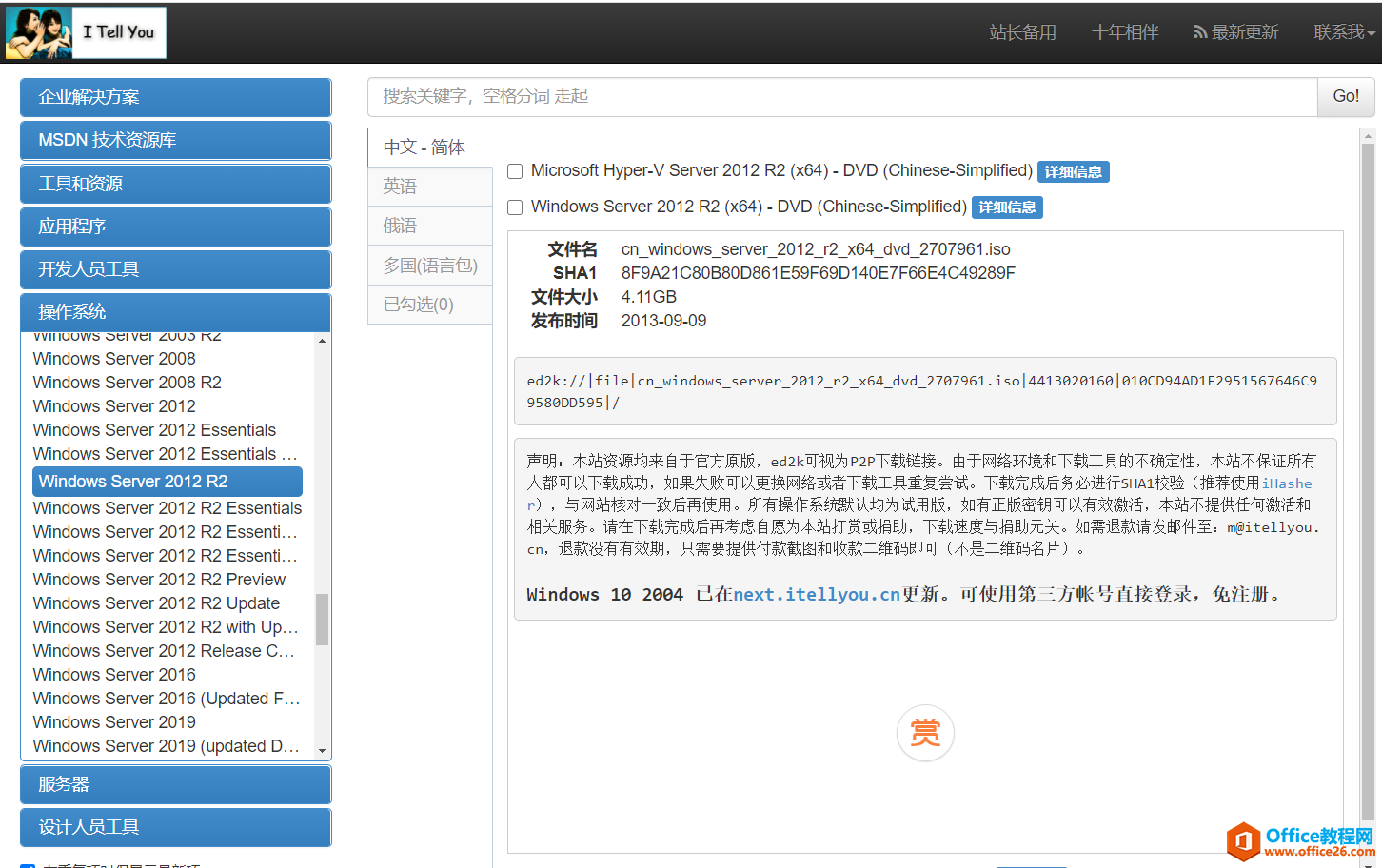Expand the 服务器 category
1382x868 pixels.
pos(175,783)
